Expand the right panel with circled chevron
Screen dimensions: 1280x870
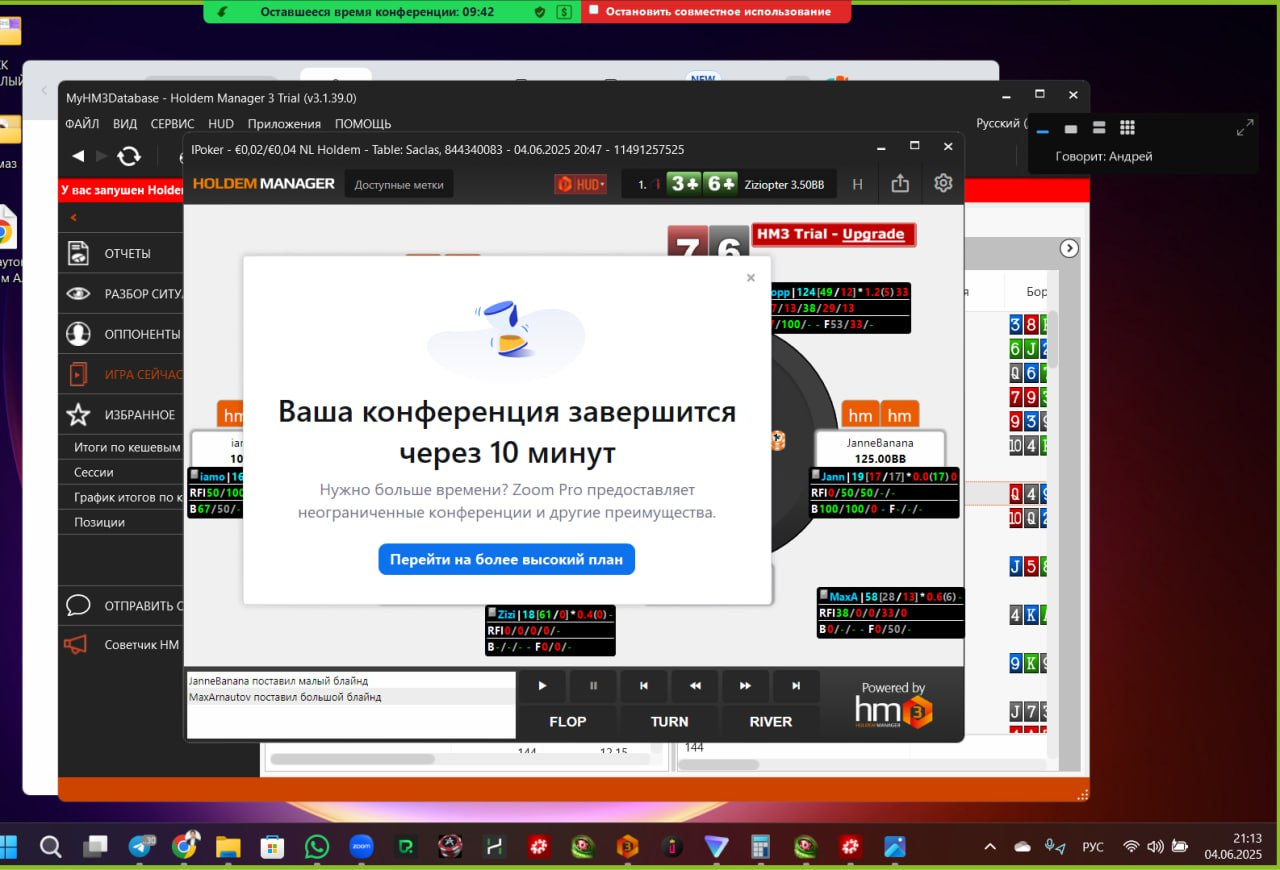(x=1069, y=248)
